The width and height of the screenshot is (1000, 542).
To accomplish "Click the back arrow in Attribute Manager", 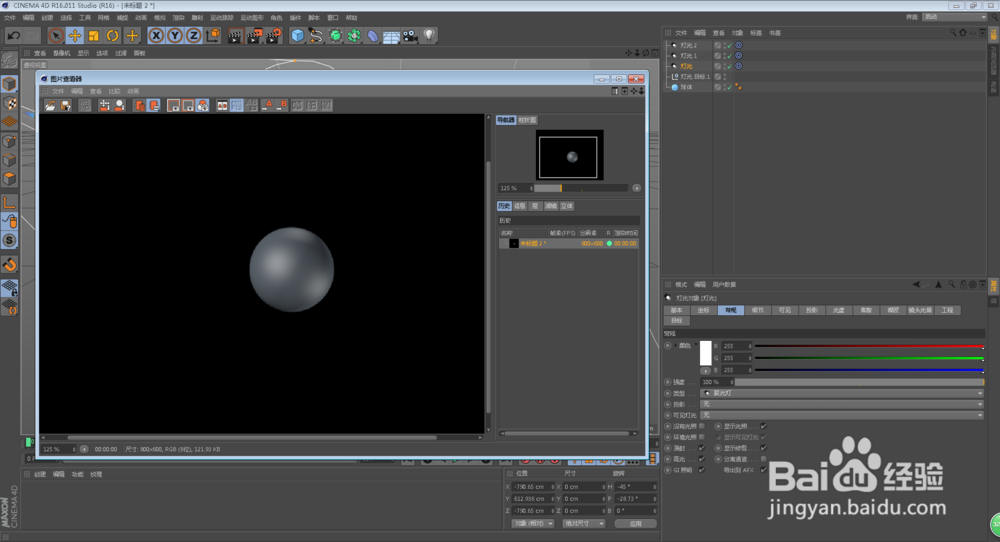I will coord(916,284).
